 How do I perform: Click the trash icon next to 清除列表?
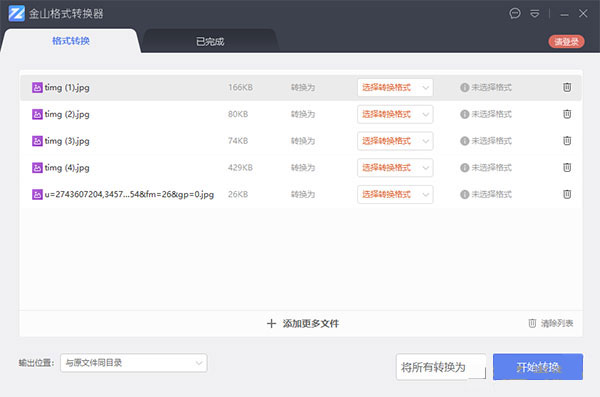[532, 323]
